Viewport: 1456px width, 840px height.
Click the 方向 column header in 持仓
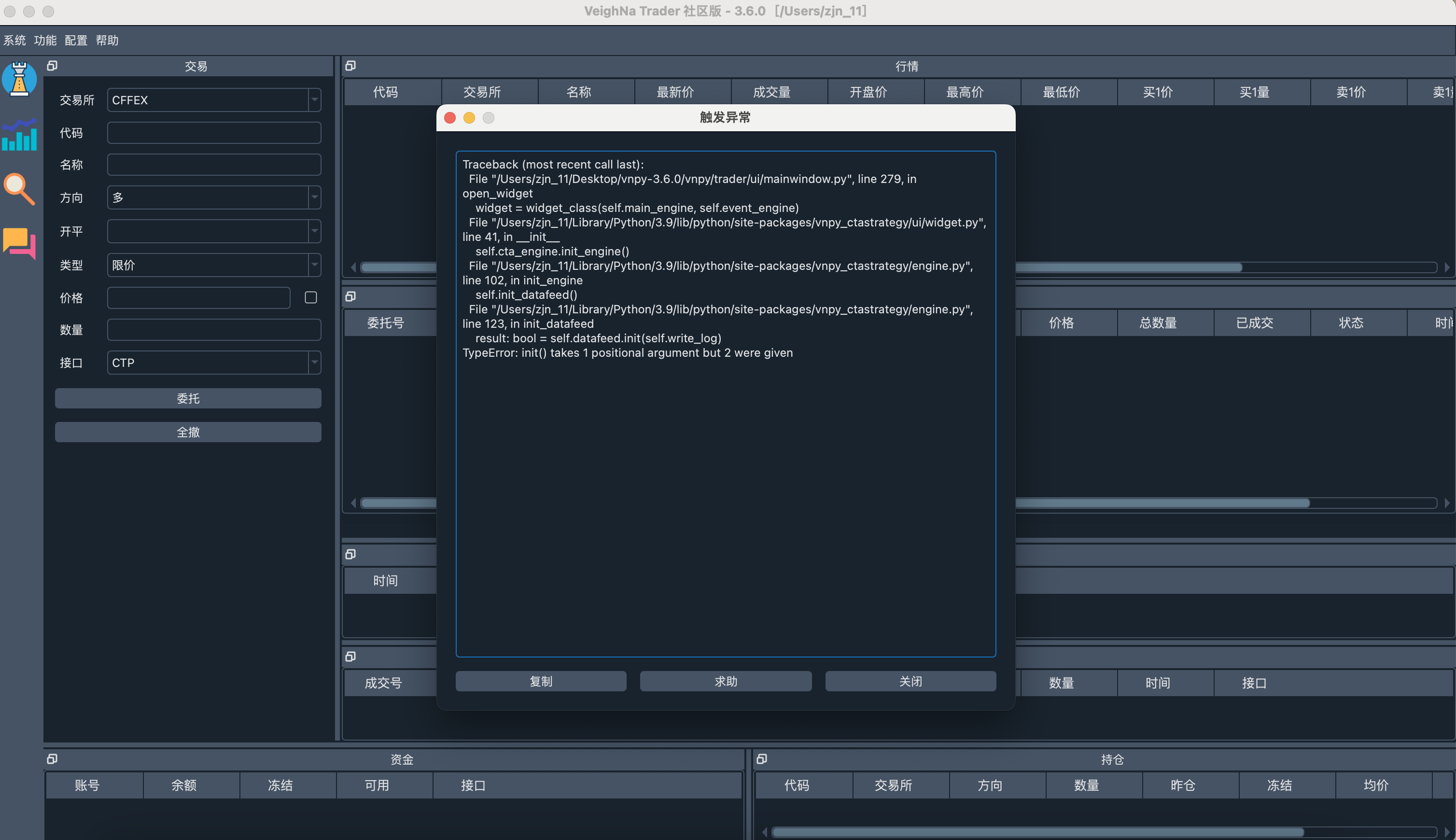point(990,785)
